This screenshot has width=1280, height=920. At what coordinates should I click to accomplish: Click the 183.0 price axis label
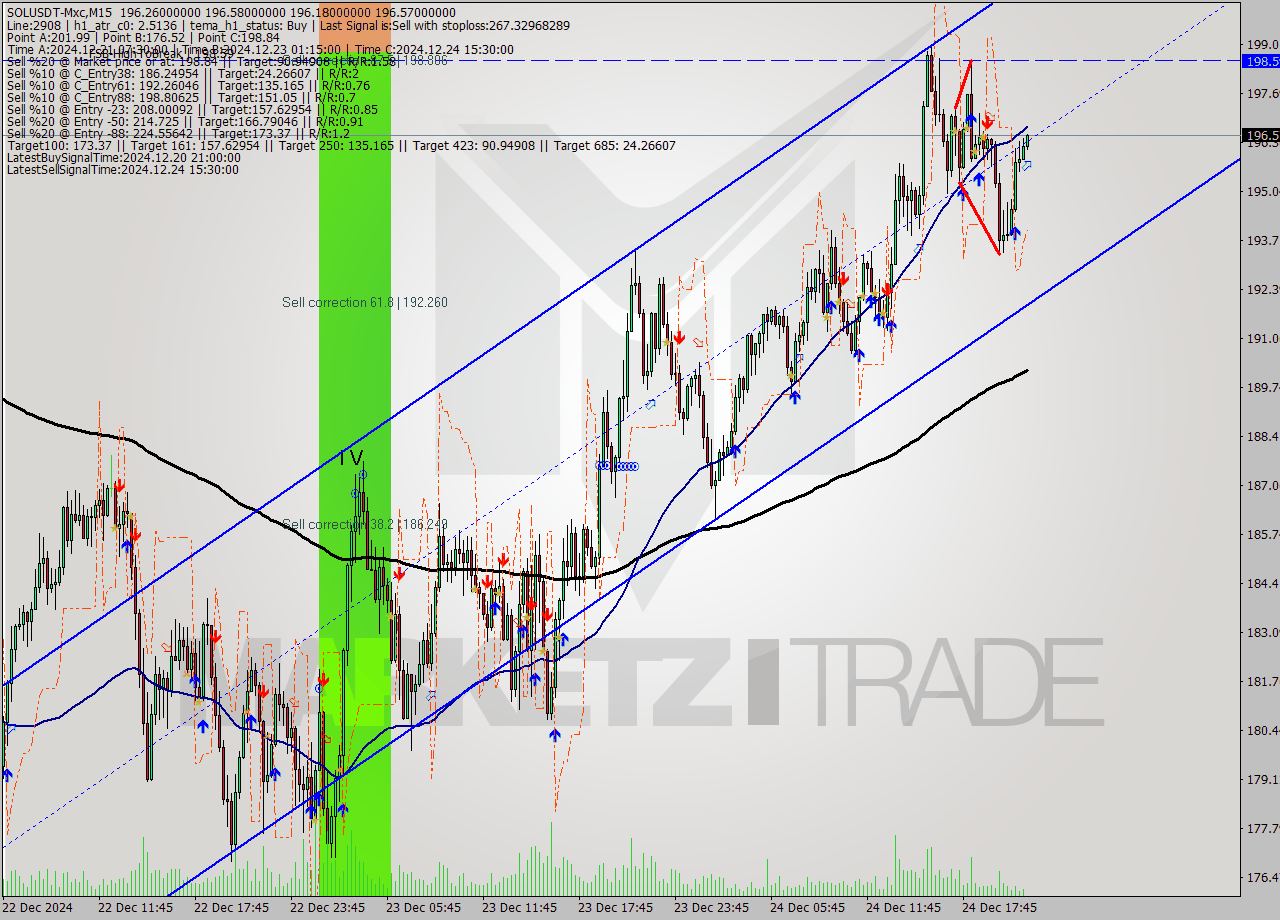point(1262,633)
